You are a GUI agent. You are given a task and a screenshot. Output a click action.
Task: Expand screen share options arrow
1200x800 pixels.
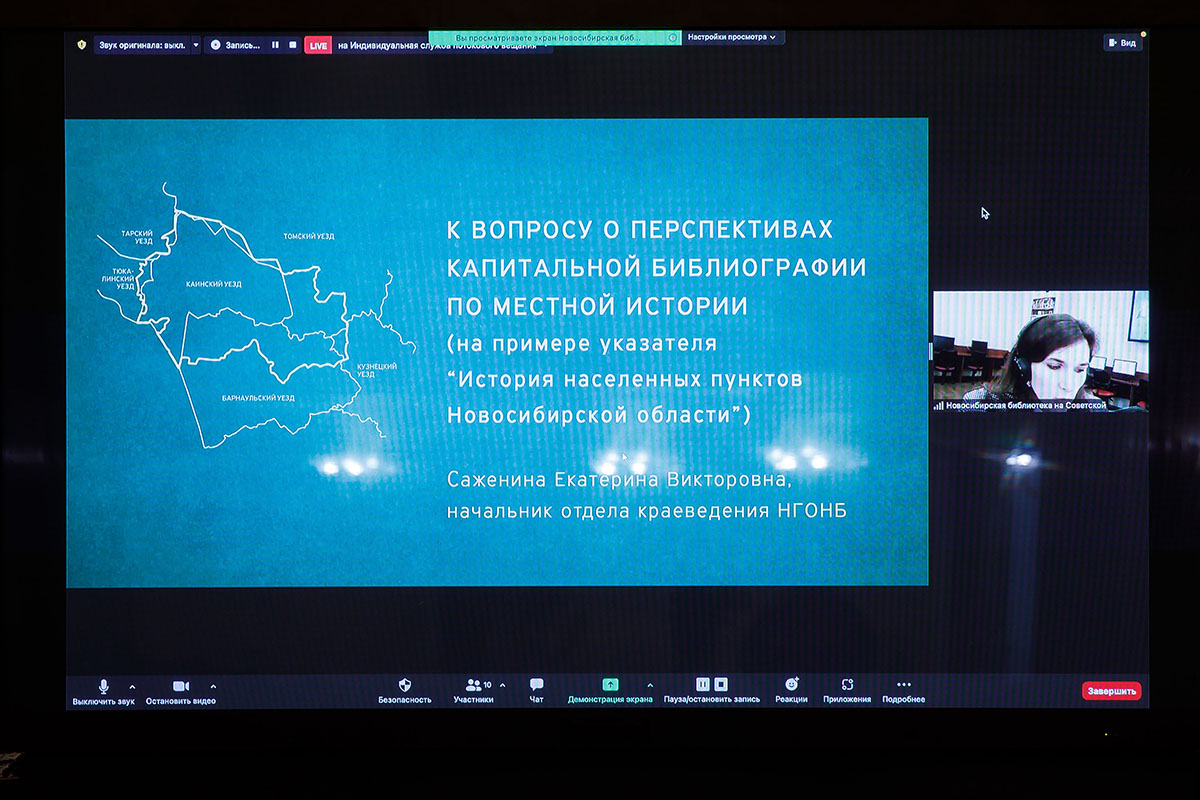pyautogui.click(x=651, y=685)
